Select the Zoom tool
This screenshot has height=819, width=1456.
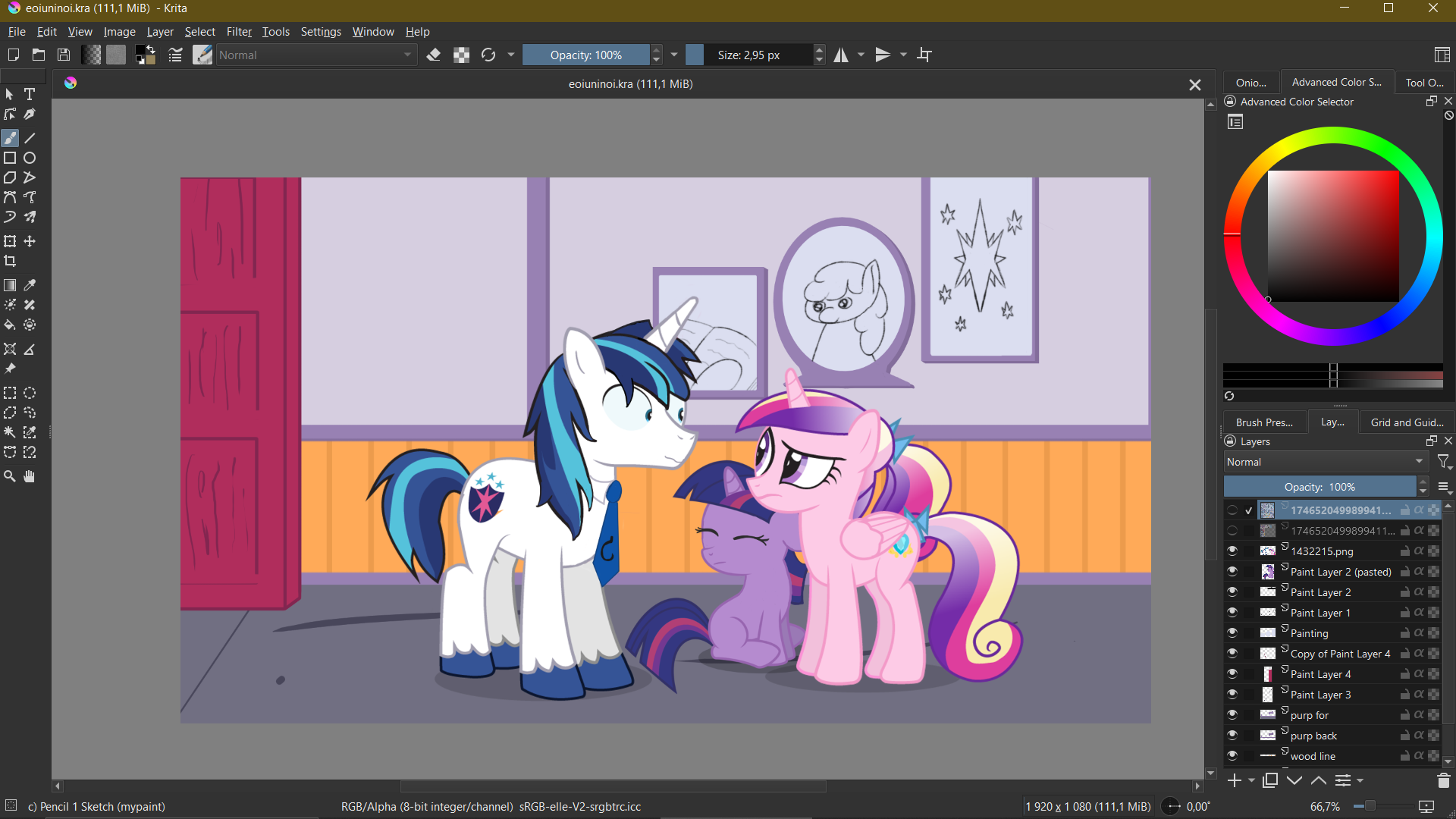[x=10, y=476]
